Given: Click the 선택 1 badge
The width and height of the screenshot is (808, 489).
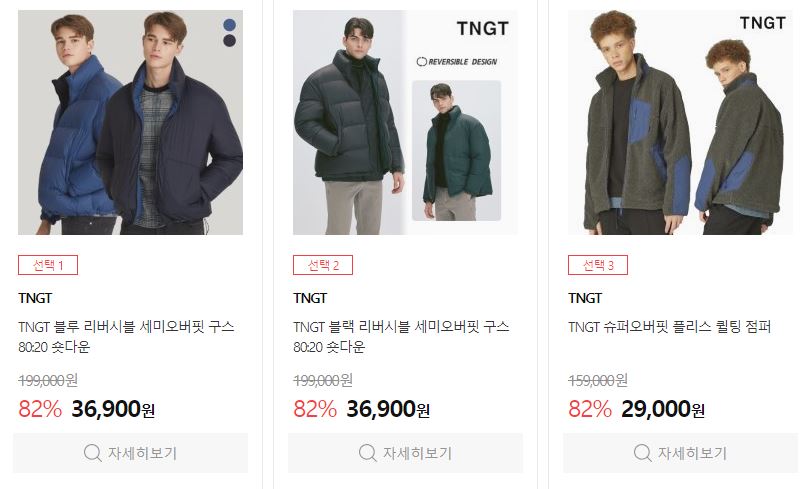Looking at the screenshot, I should [x=48, y=265].
